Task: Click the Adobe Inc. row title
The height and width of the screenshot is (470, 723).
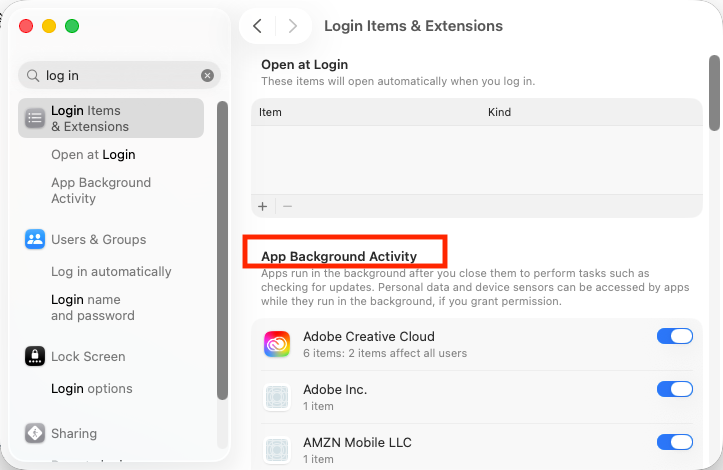Action: coord(335,389)
